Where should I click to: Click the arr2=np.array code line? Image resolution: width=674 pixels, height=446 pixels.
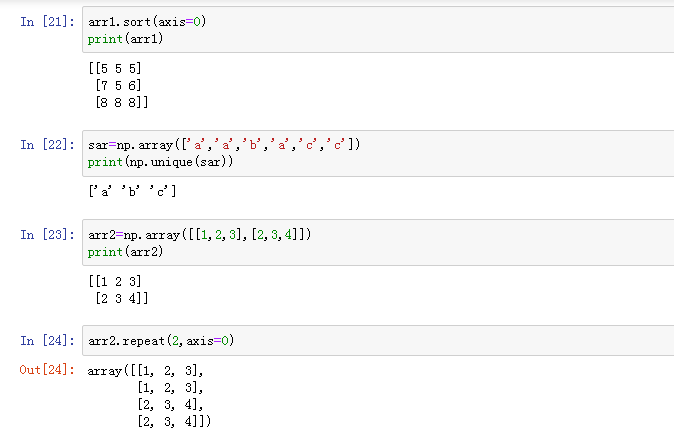pyautogui.click(x=199, y=235)
